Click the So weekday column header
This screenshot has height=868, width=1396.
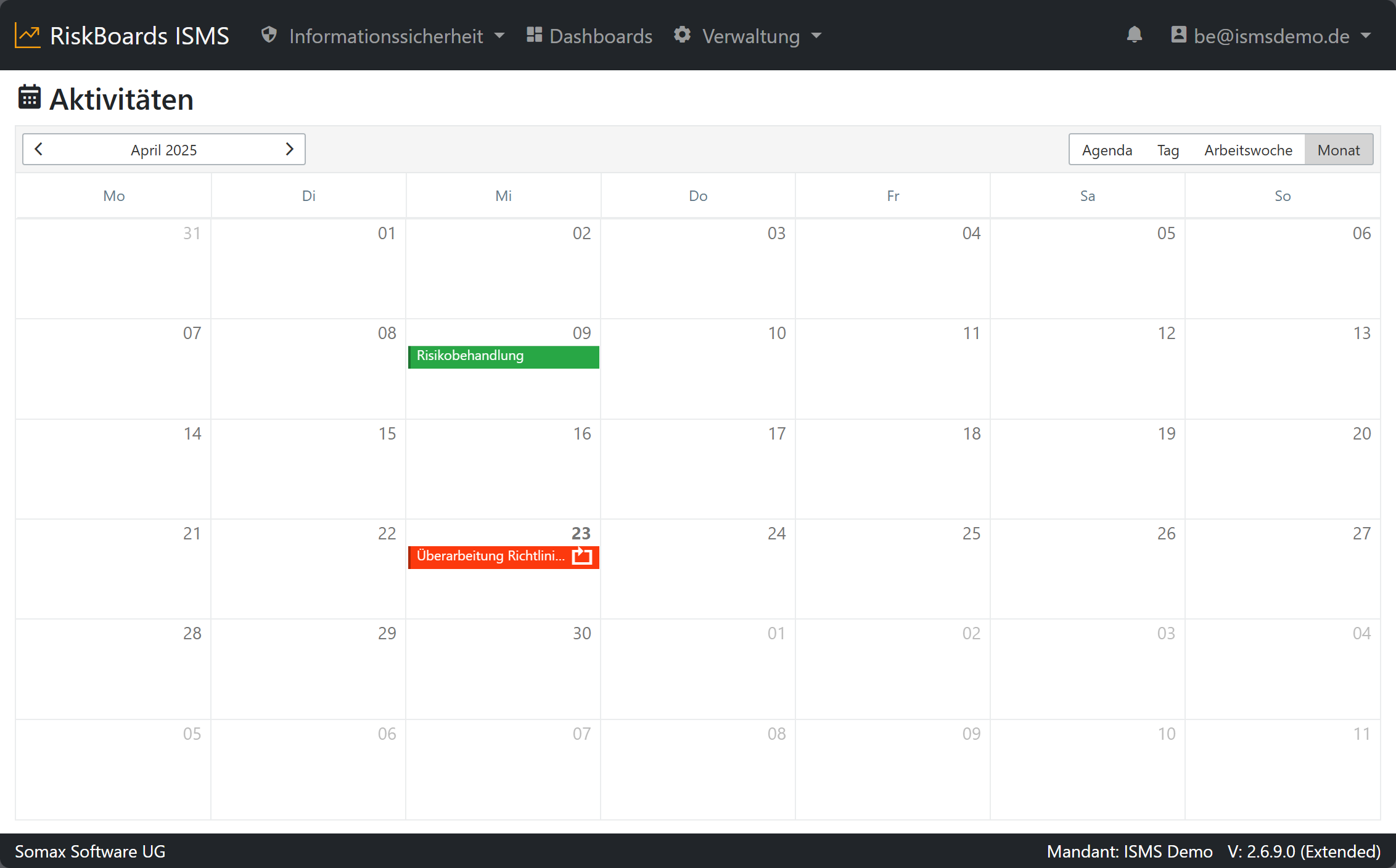pos(1283,195)
